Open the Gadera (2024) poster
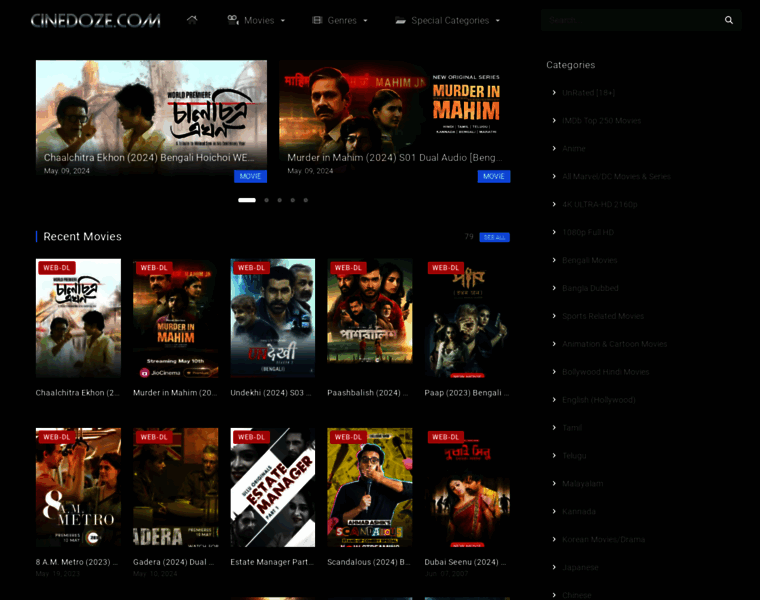Viewport: 760px width, 600px height. [175, 488]
